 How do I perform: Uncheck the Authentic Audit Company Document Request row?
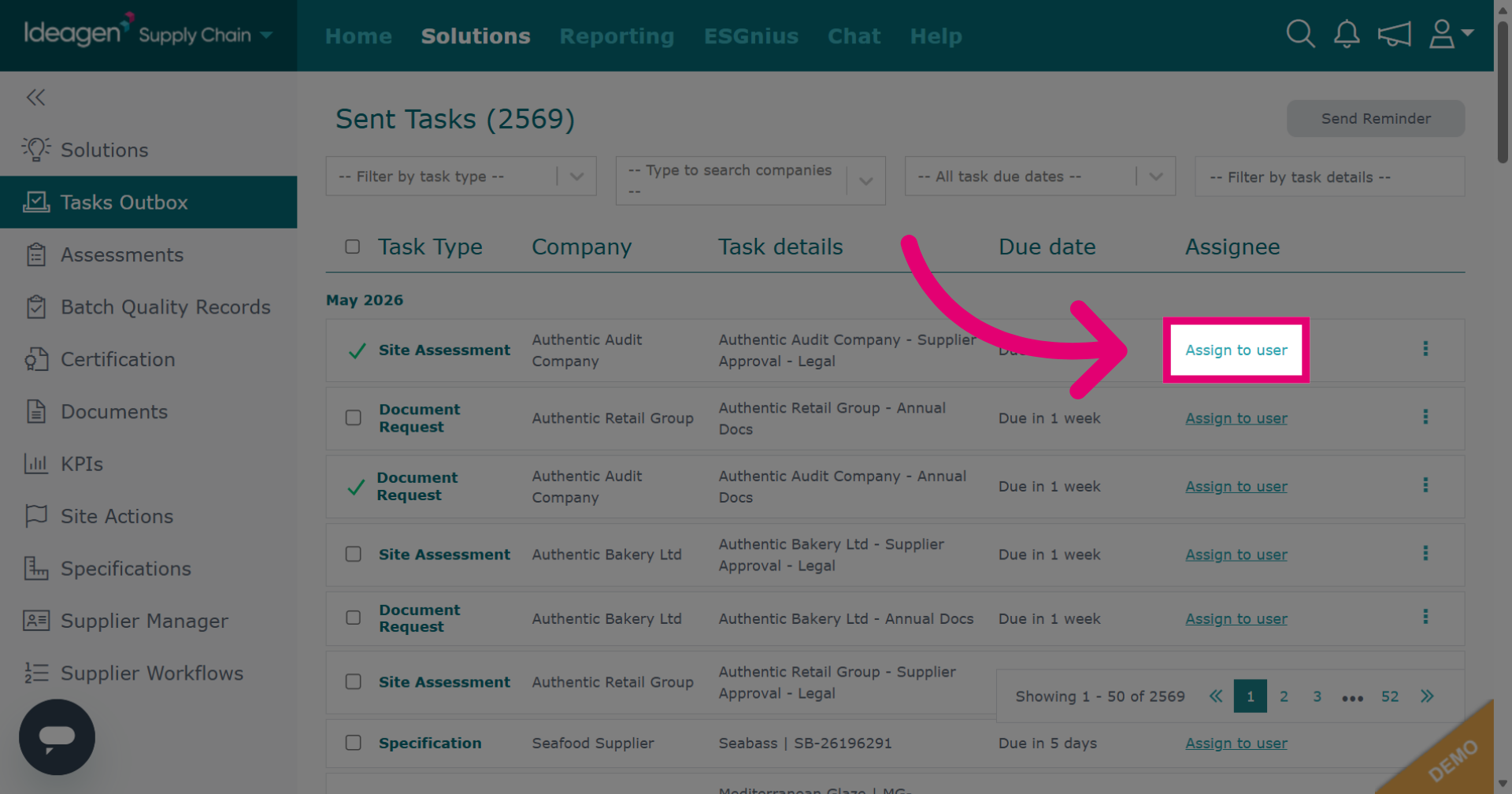pos(356,487)
